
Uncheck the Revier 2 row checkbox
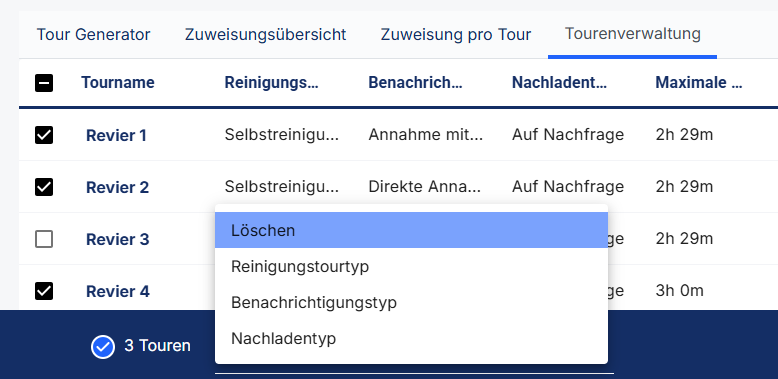coord(44,187)
